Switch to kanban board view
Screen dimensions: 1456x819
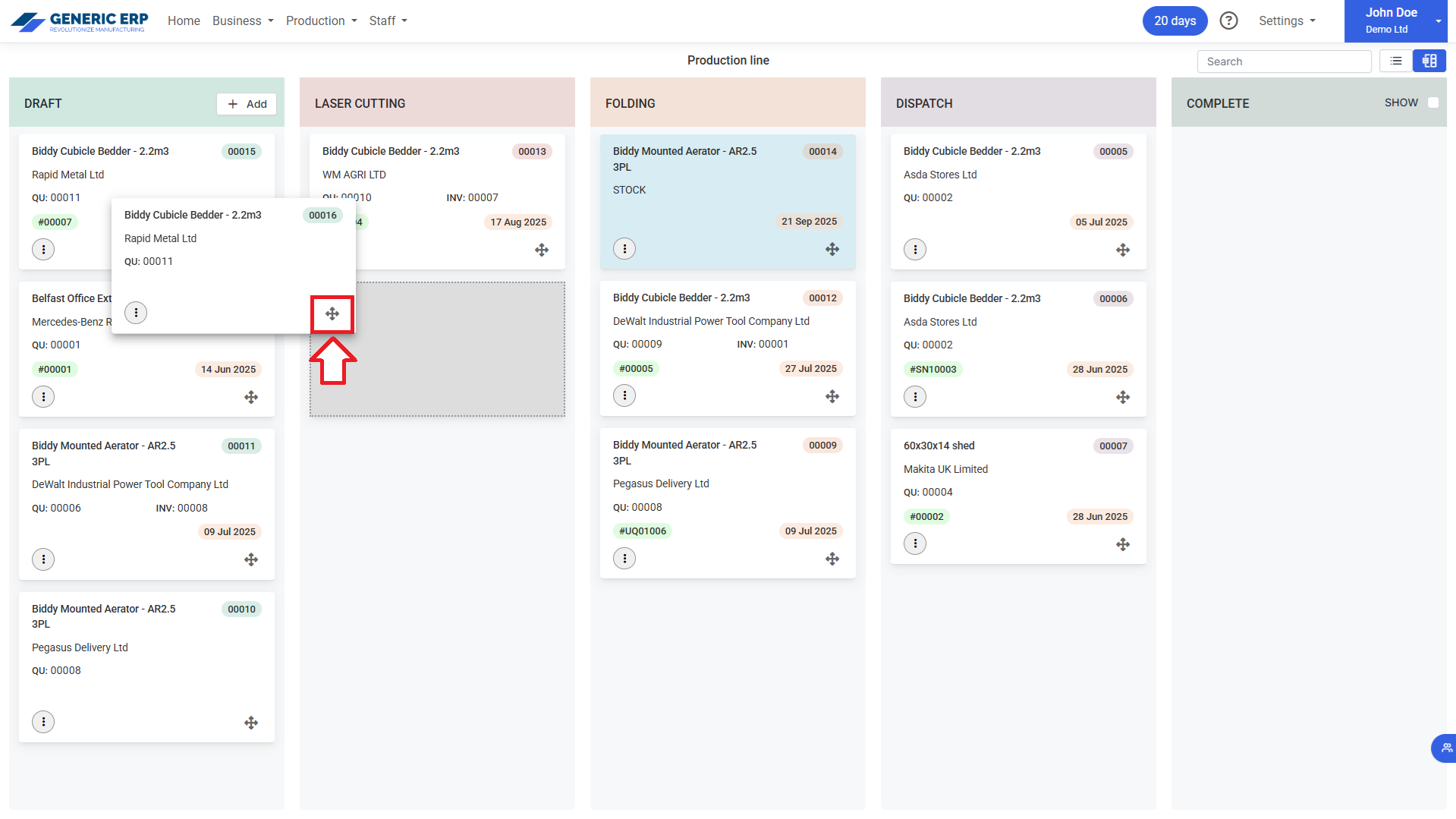(1429, 61)
